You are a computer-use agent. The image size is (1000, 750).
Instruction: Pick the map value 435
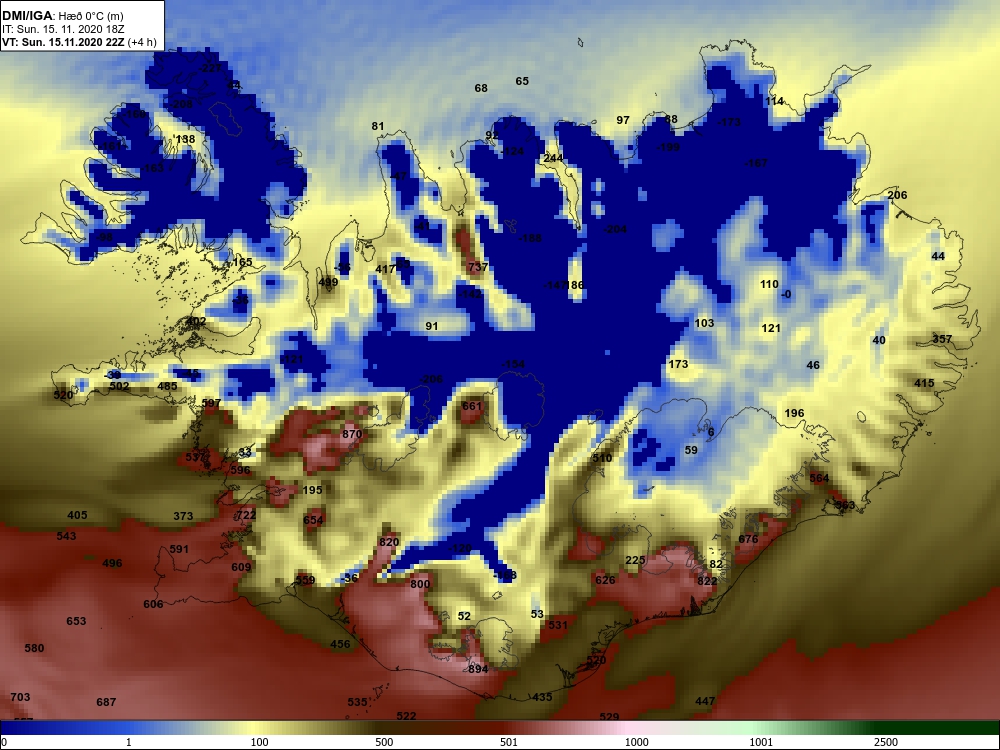coord(542,697)
